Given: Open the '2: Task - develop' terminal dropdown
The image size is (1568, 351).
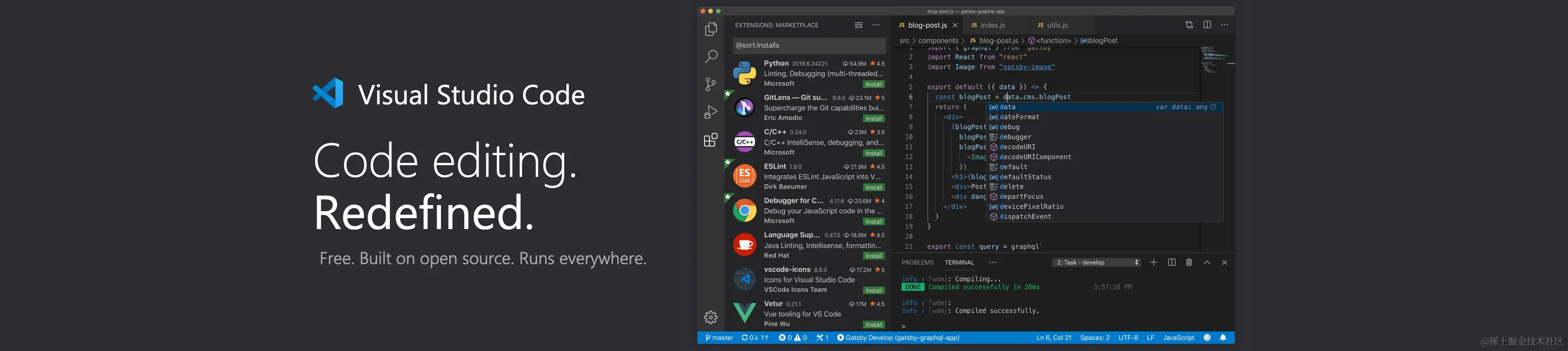Looking at the screenshot, I should (1097, 263).
